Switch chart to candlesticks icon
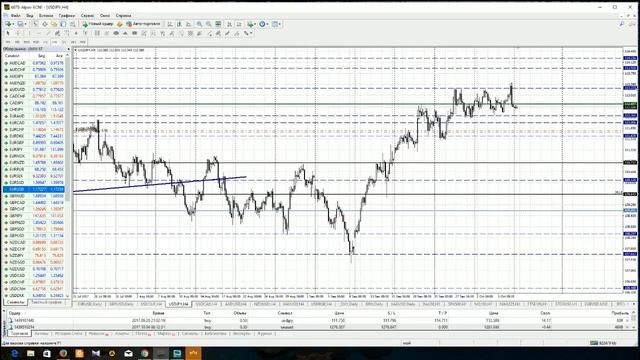Image resolution: width=640 pixels, height=360 pixels. point(179,24)
